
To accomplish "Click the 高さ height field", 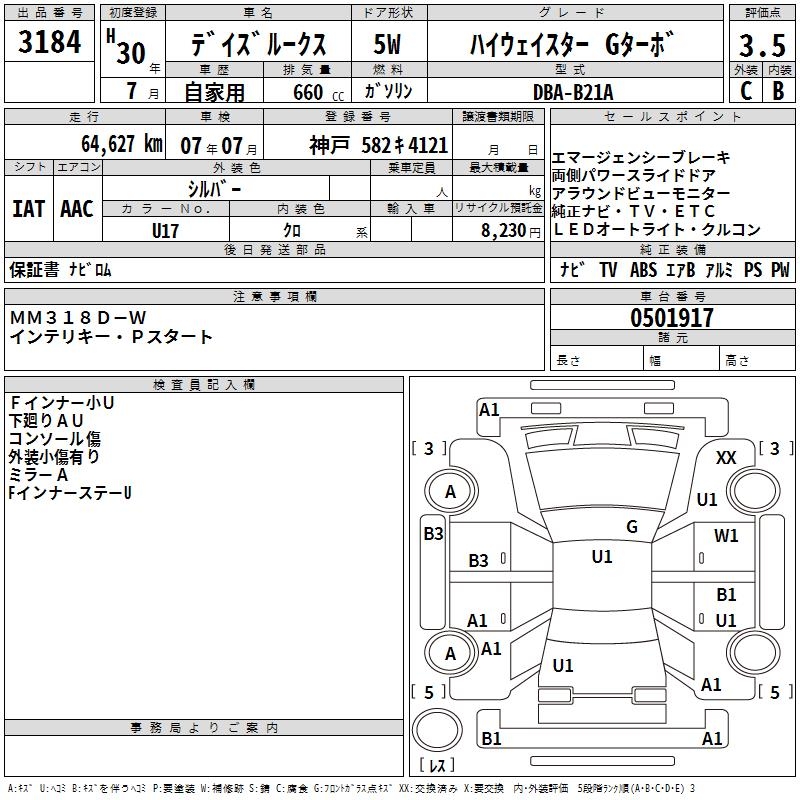I will coord(758,360).
